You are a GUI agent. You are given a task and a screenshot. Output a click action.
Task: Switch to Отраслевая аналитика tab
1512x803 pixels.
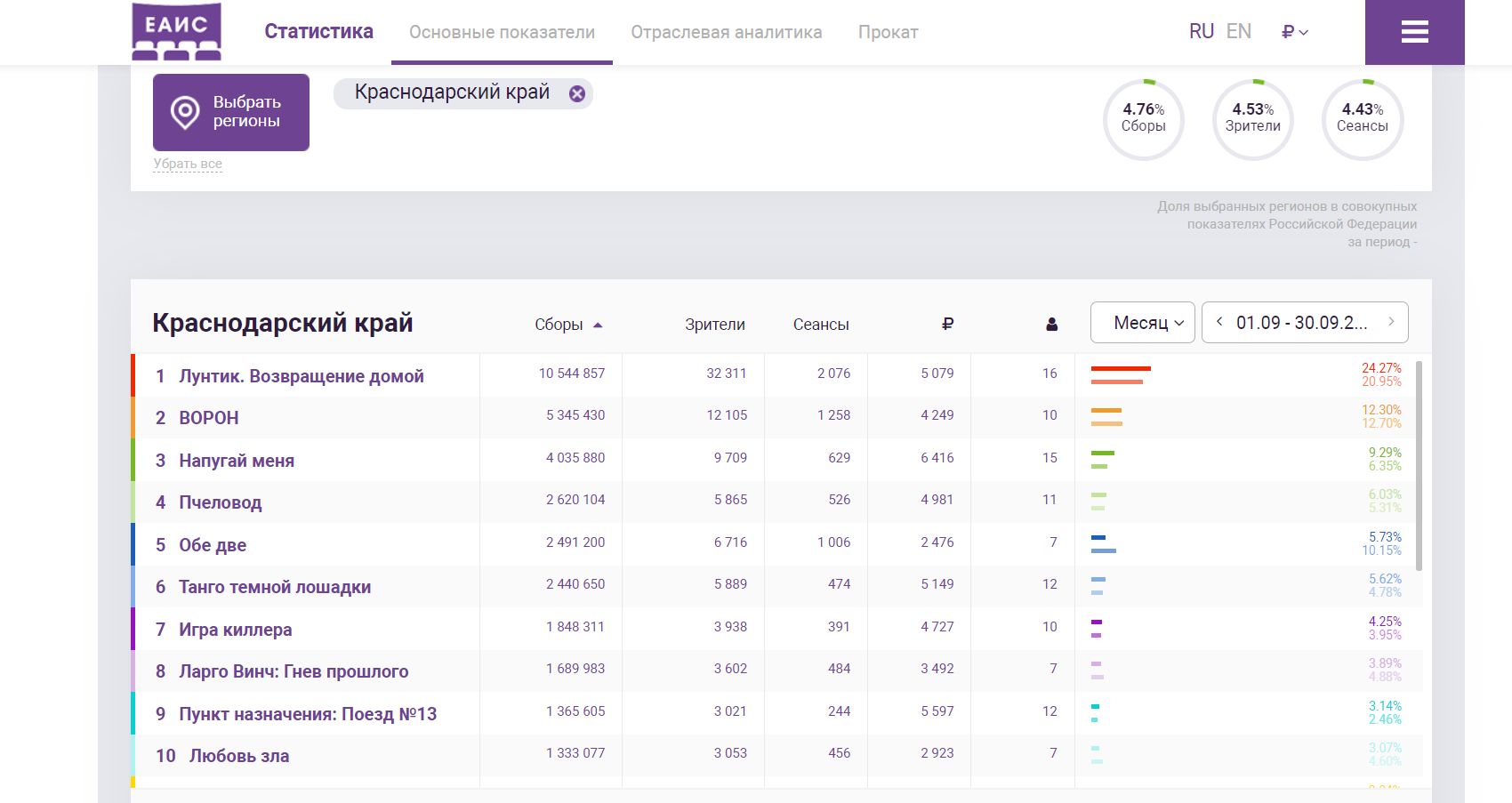click(x=726, y=33)
